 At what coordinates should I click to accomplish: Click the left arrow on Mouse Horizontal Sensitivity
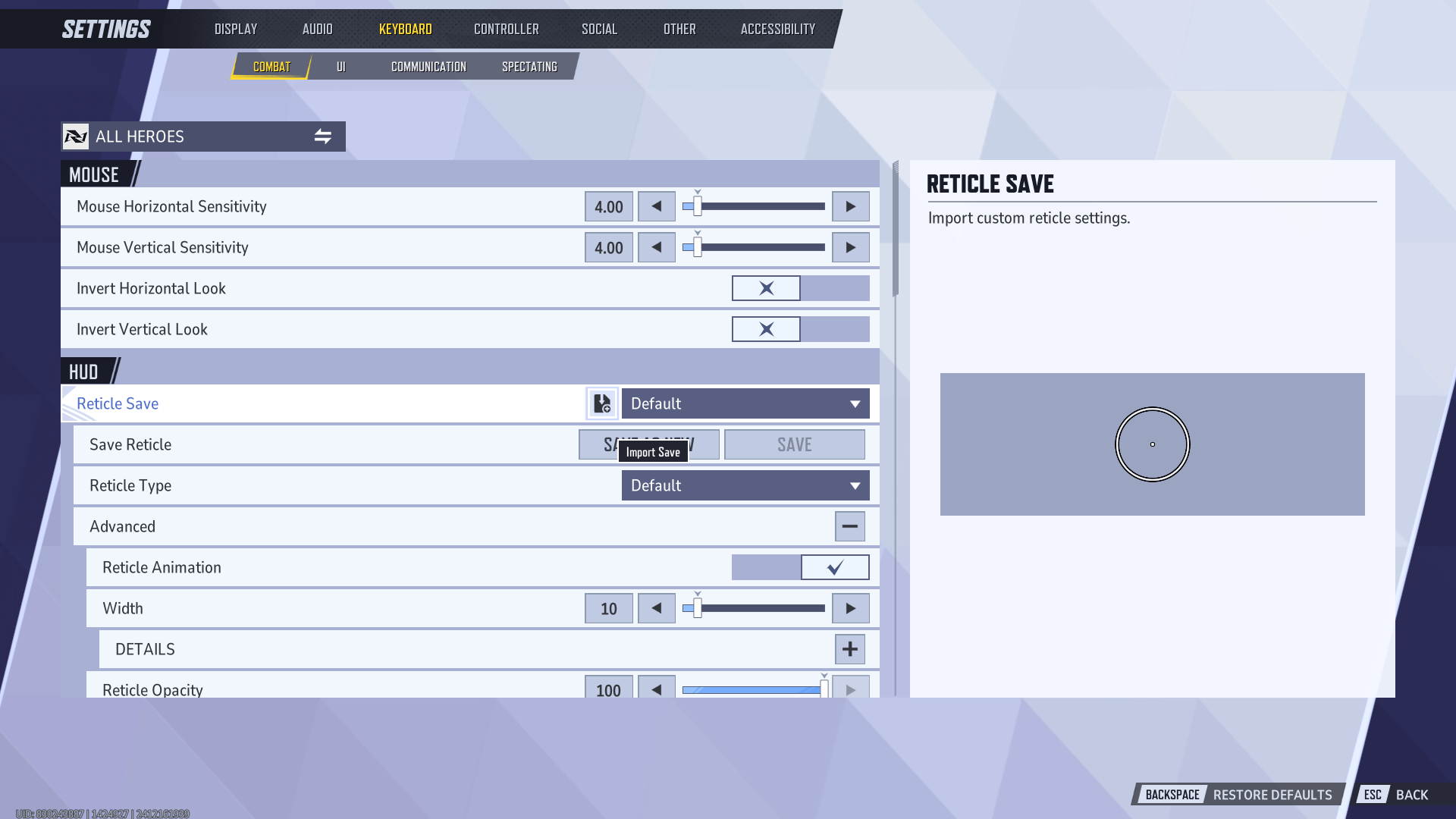[x=656, y=206]
